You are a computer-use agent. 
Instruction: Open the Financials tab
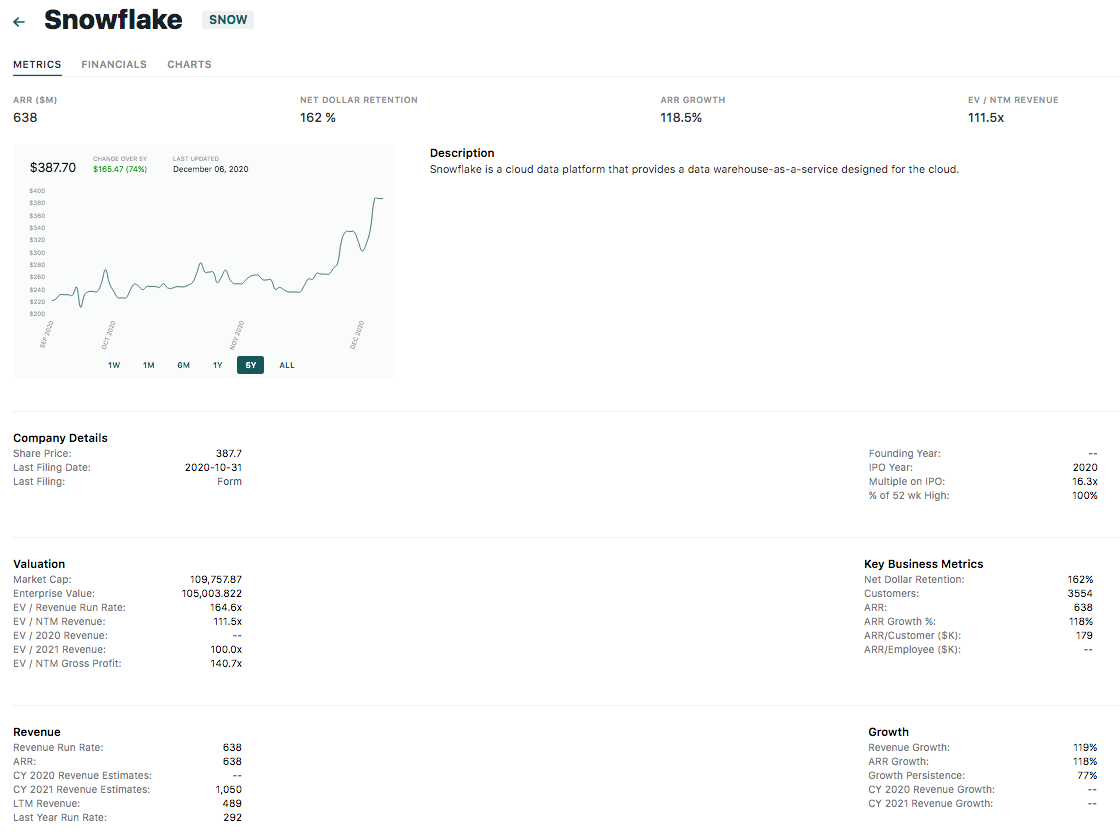[x=114, y=64]
